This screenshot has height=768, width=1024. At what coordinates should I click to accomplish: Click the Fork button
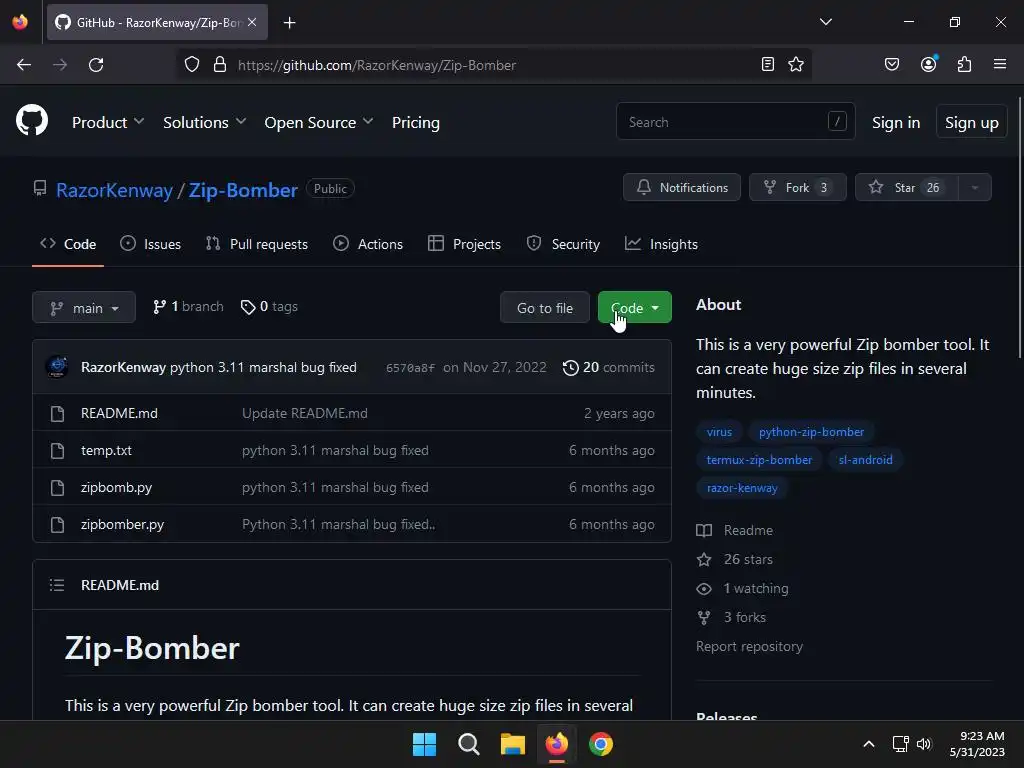pos(797,187)
